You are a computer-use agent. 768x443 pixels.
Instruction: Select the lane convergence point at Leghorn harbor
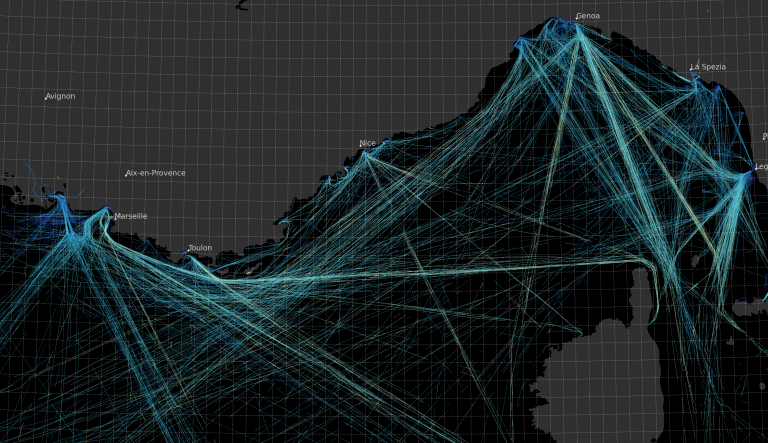coord(750,175)
